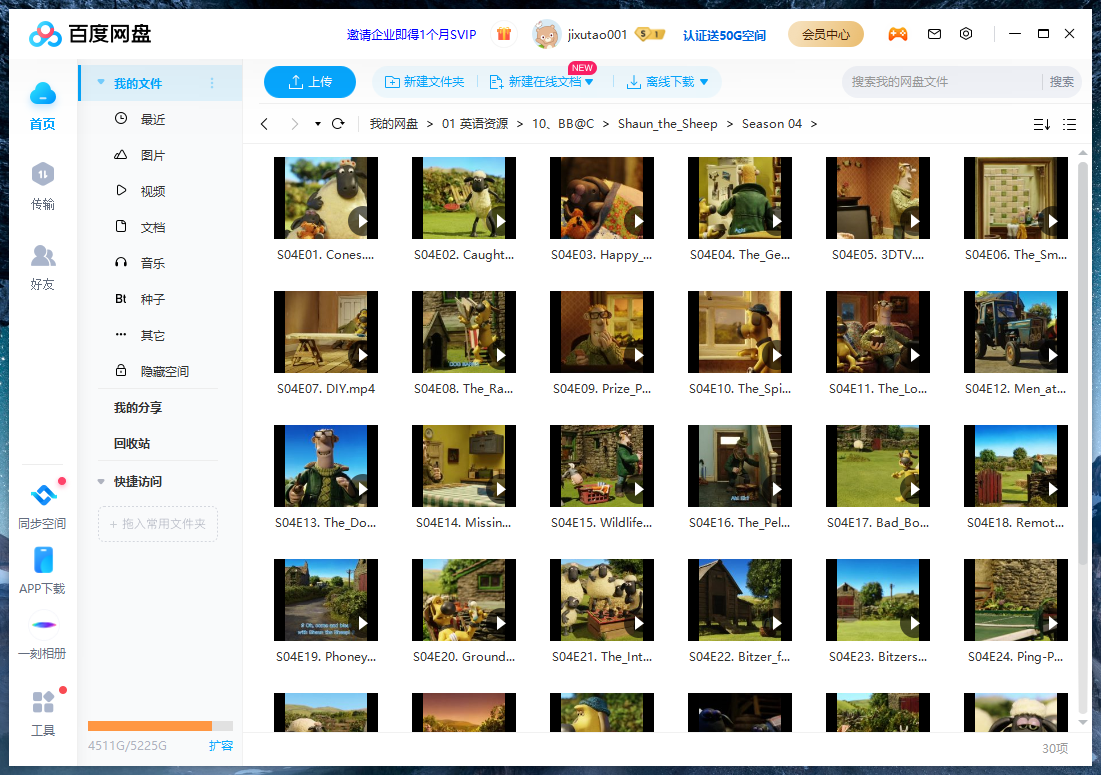
Task: Select S04E07. DIY.mp4 thumbnail
Action: [326, 332]
